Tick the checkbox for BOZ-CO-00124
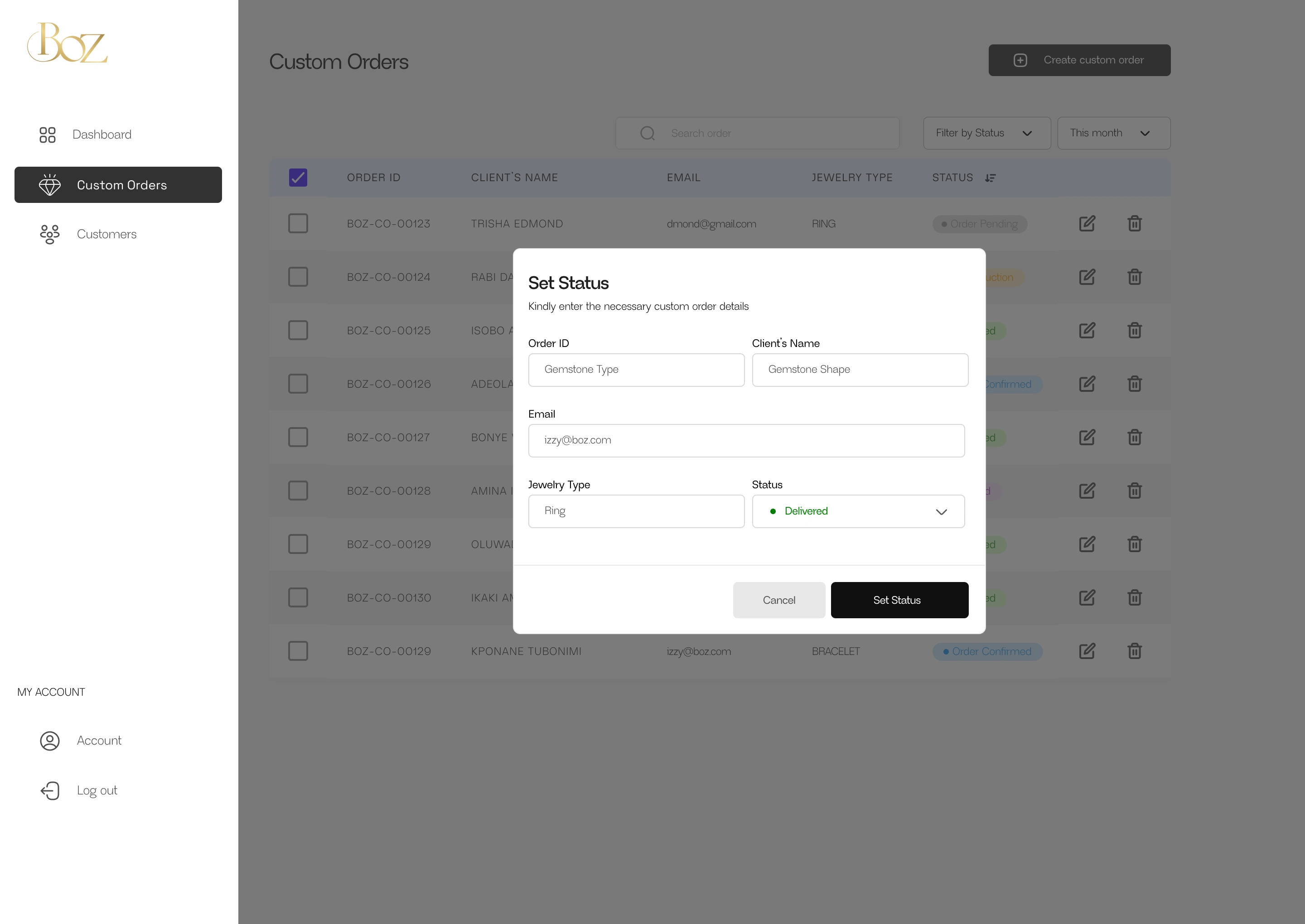 pos(298,277)
